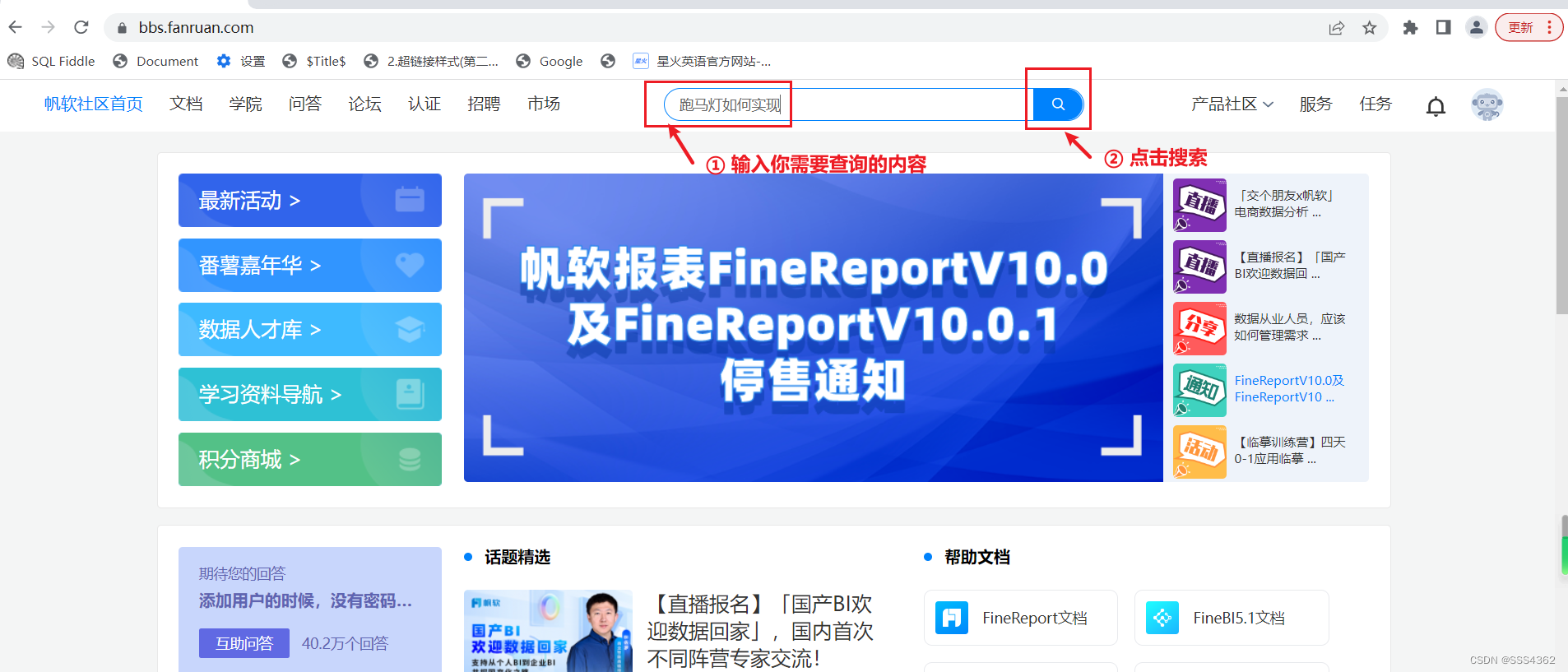Click the unnamed globe bookmark icon
Viewport: 1568px width, 672px height.
[608, 61]
